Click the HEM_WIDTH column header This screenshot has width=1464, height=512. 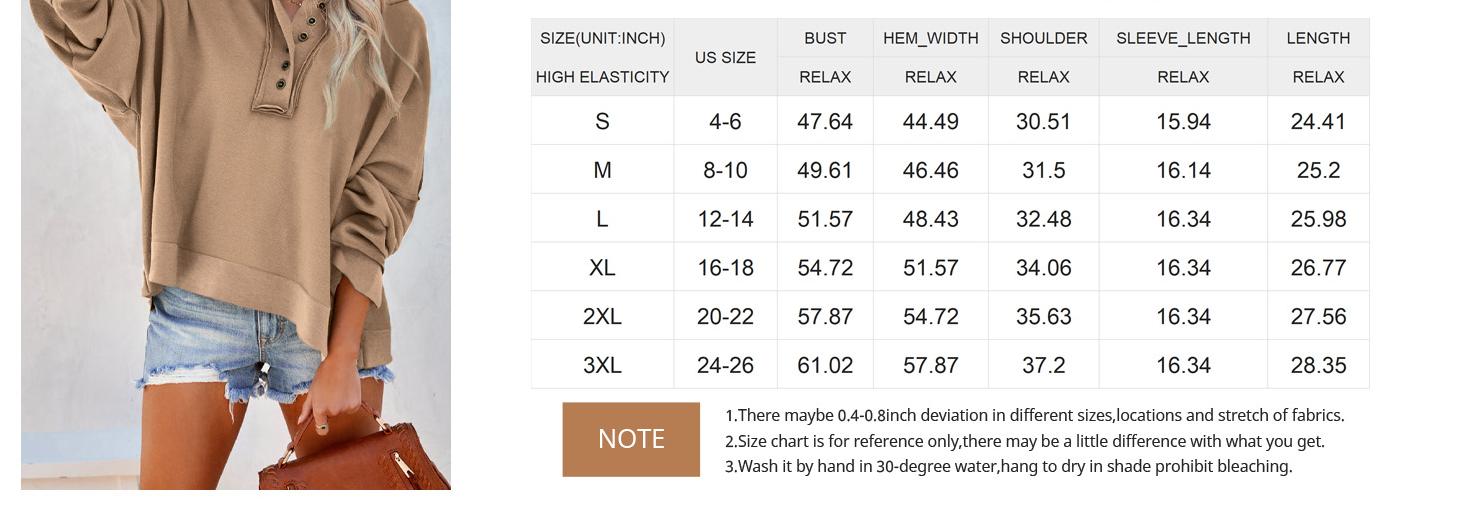point(931,38)
